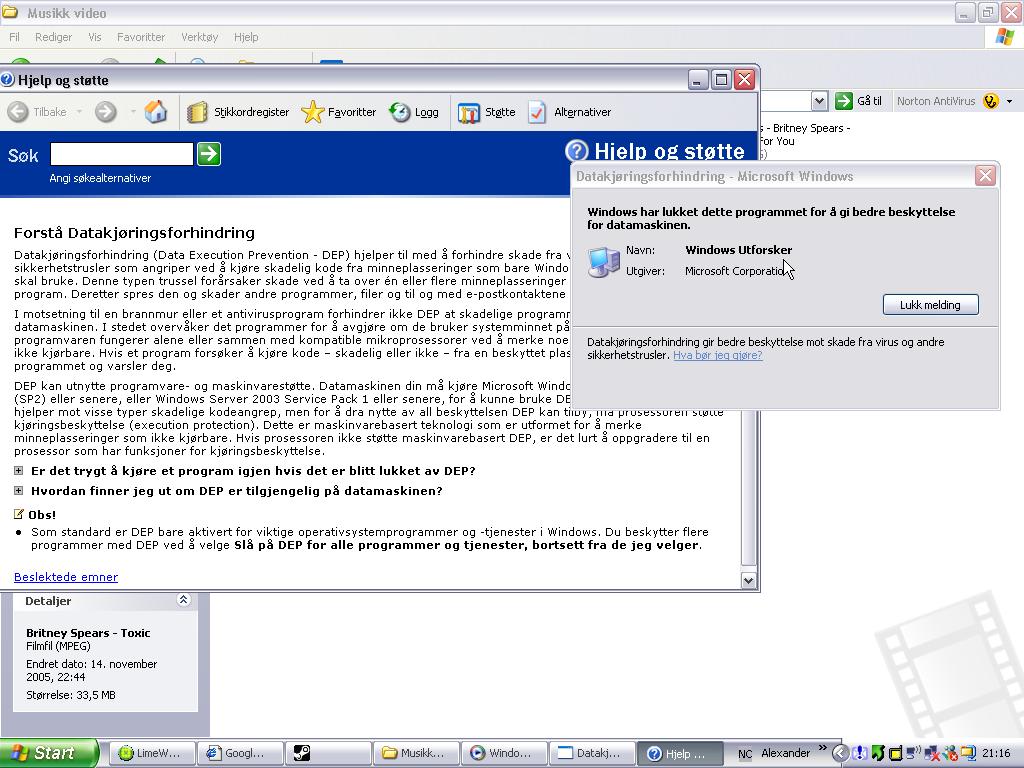
Task: Open the Favoritter menu in Musikk video window
Action: click(x=141, y=37)
